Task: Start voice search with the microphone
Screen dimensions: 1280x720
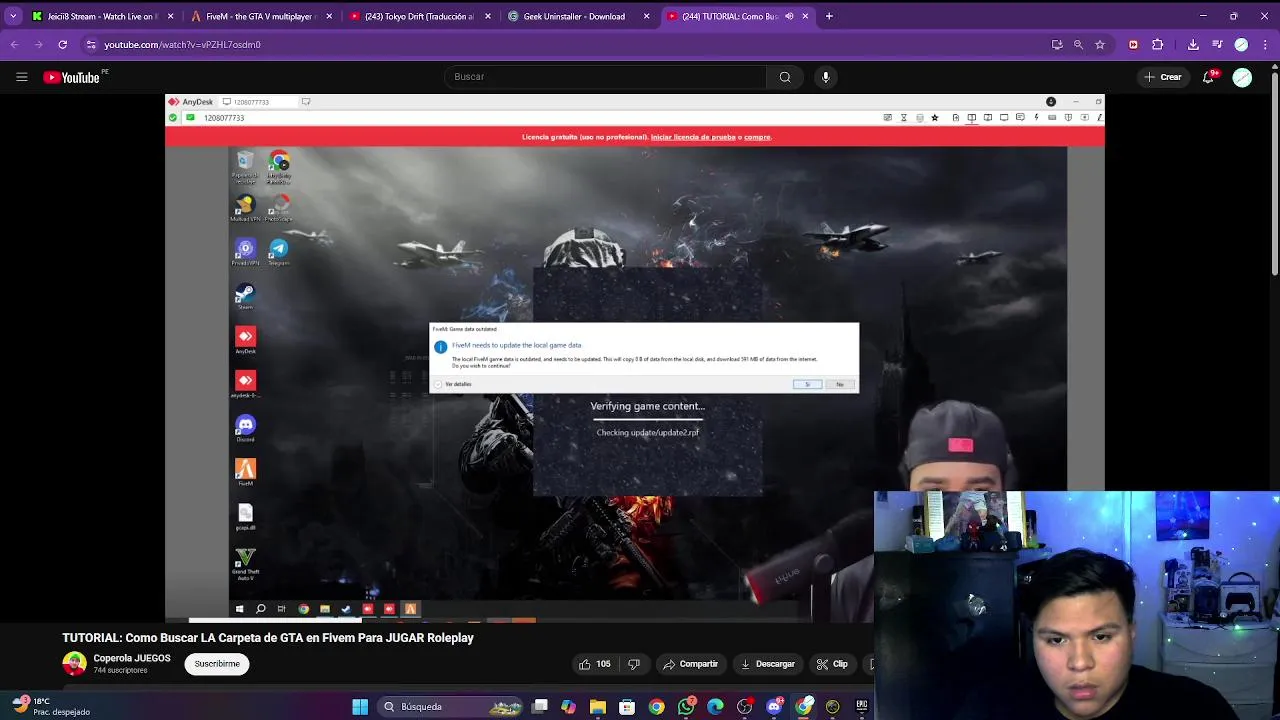Action: click(825, 77)
